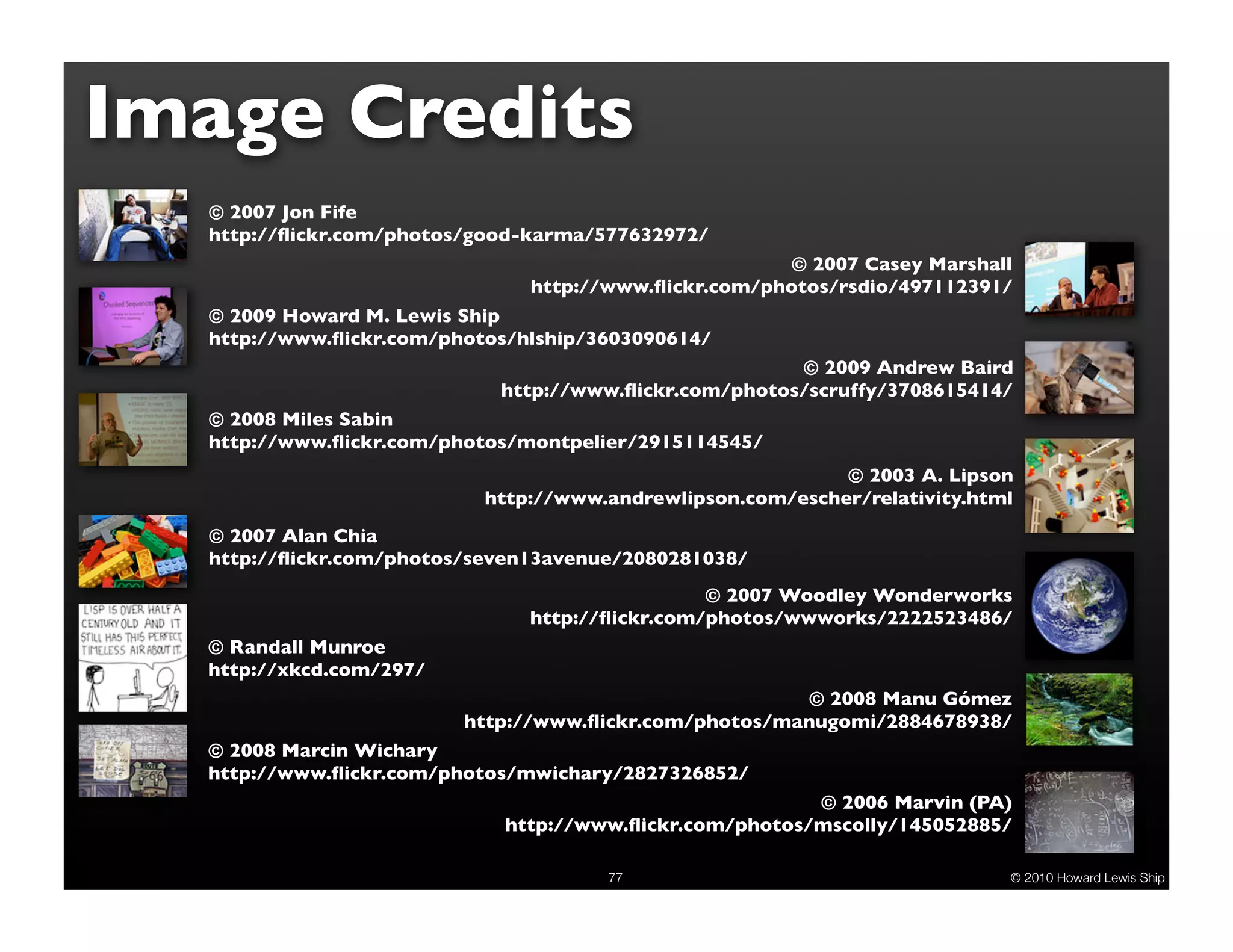Click the Miles Sabin speaker thumbnail
This screenshot has height=952, width=1233.
point(132,429)
